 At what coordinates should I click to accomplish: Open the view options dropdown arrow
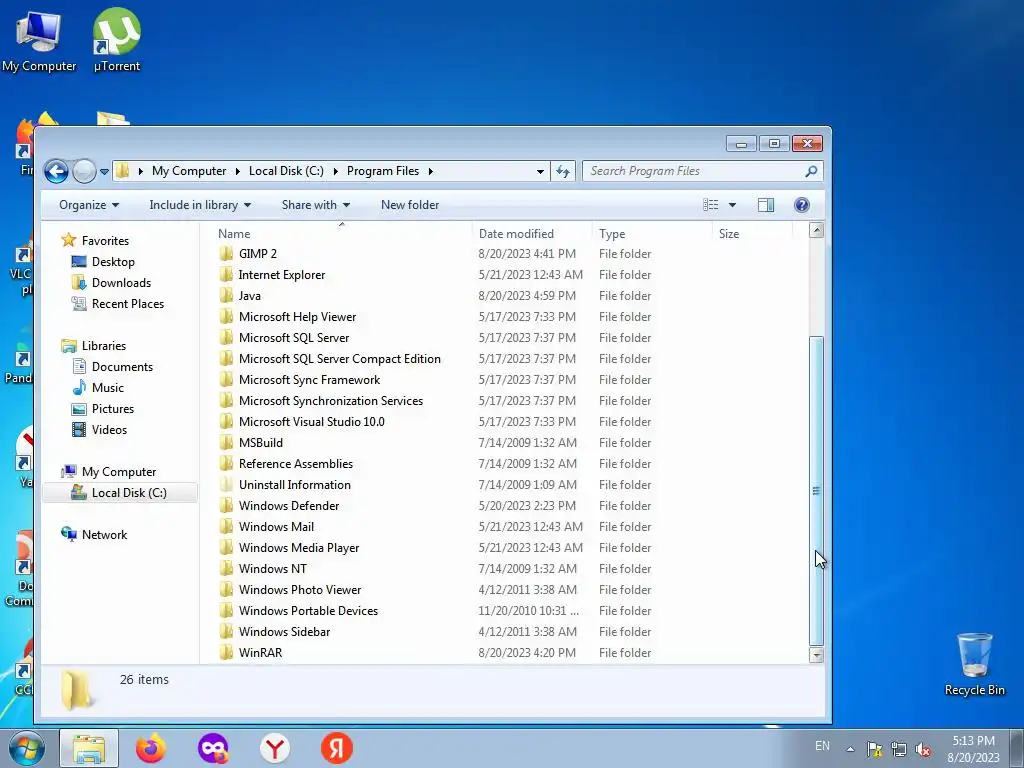[732, 205]
